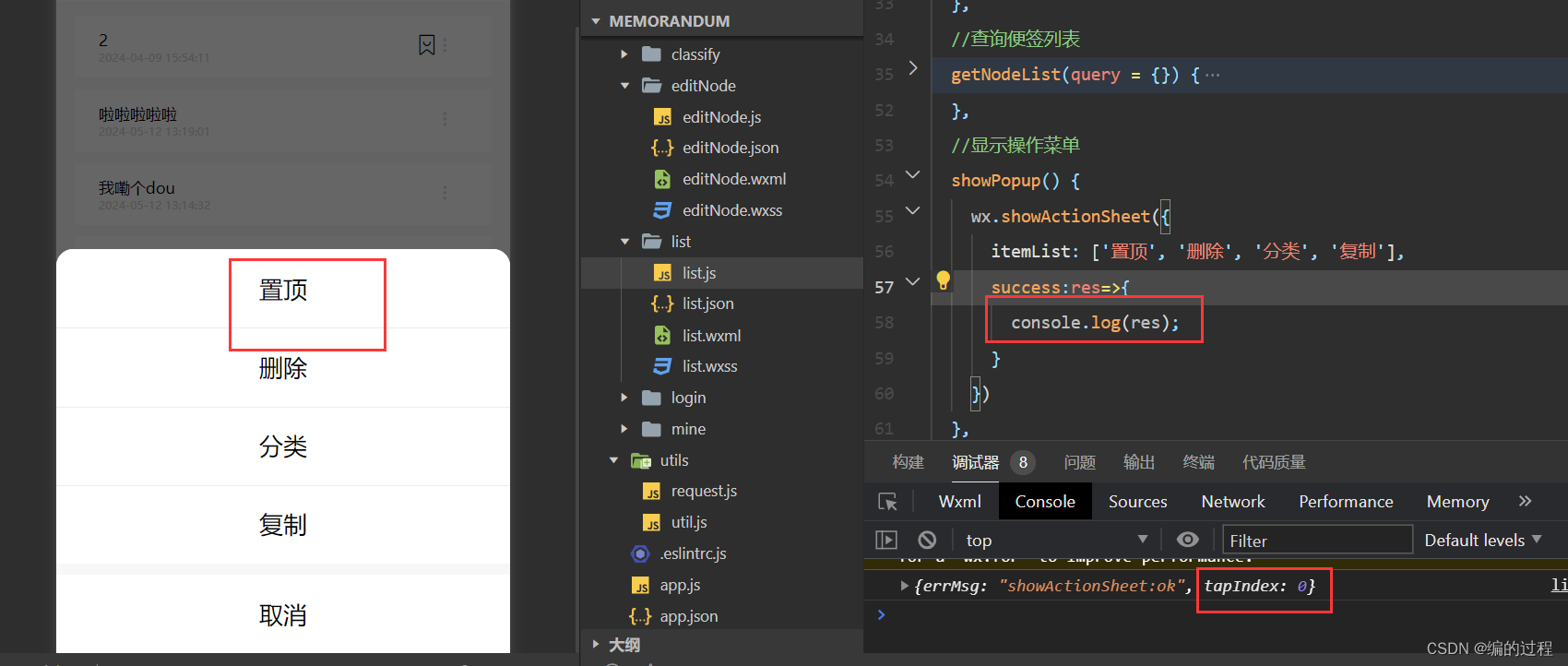Switch to the 代码质量 panel tab

(x=1274, y=462)
